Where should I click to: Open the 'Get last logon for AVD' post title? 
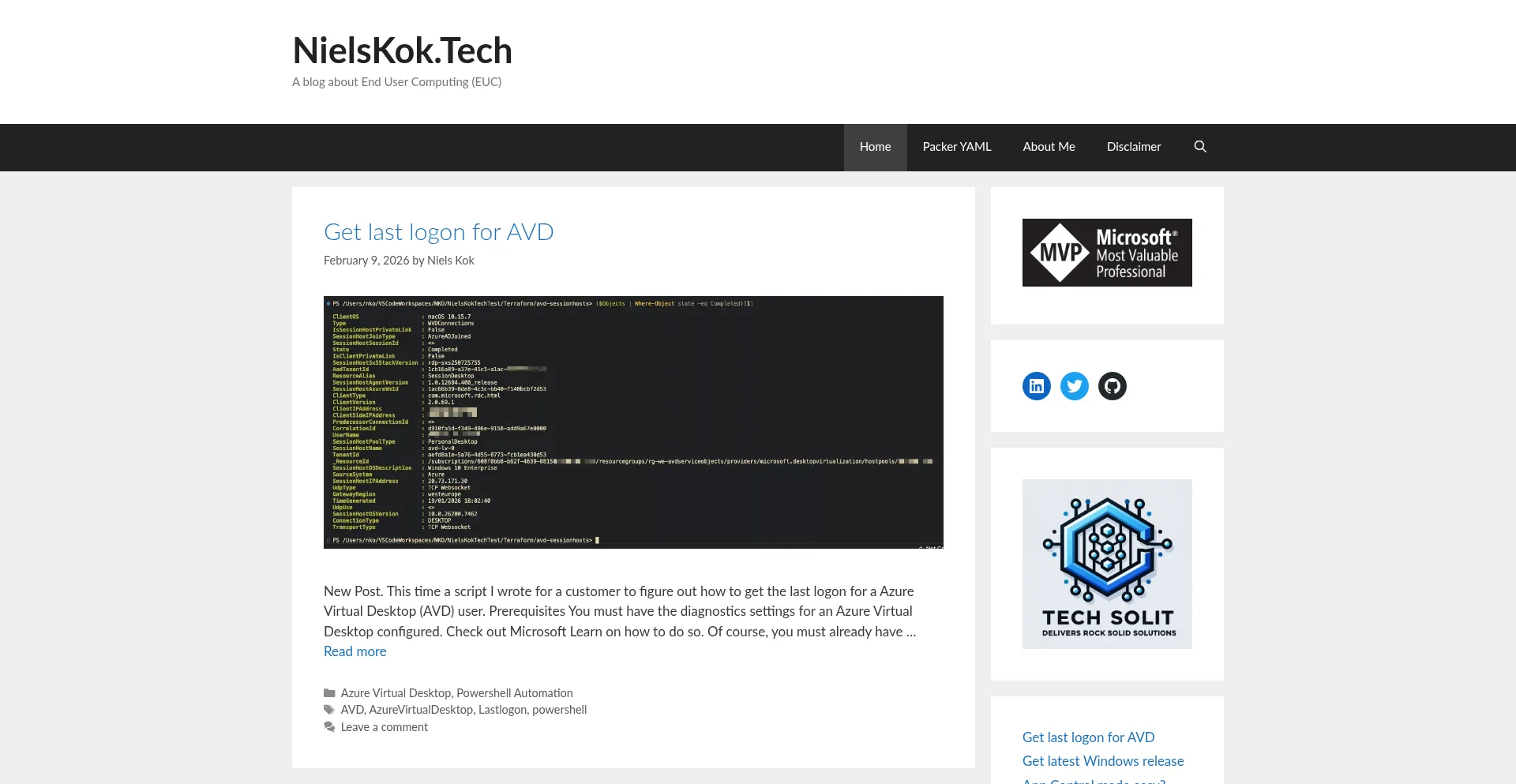[x=438, y=232]
